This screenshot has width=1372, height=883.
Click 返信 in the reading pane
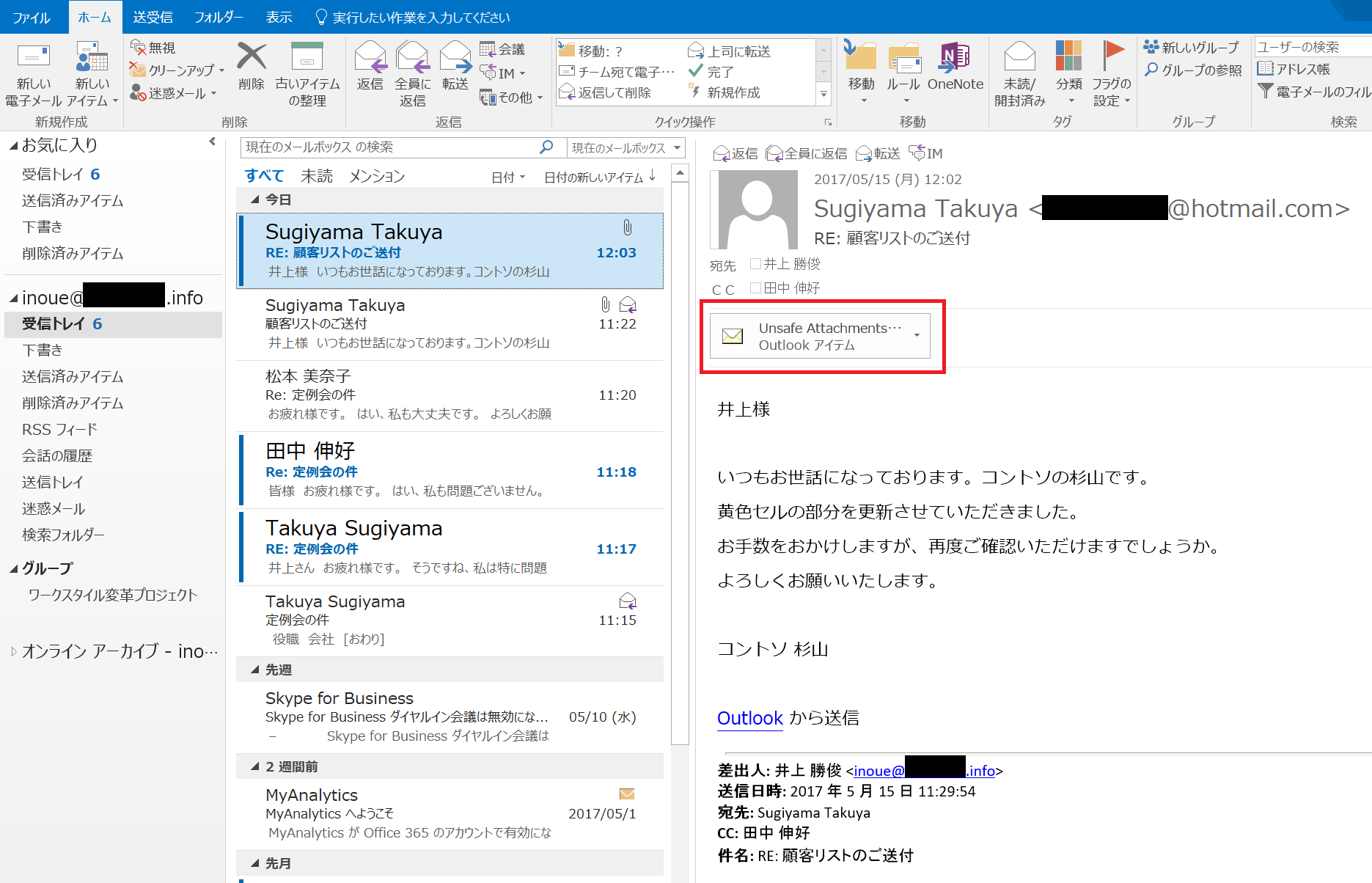point(735,153)
